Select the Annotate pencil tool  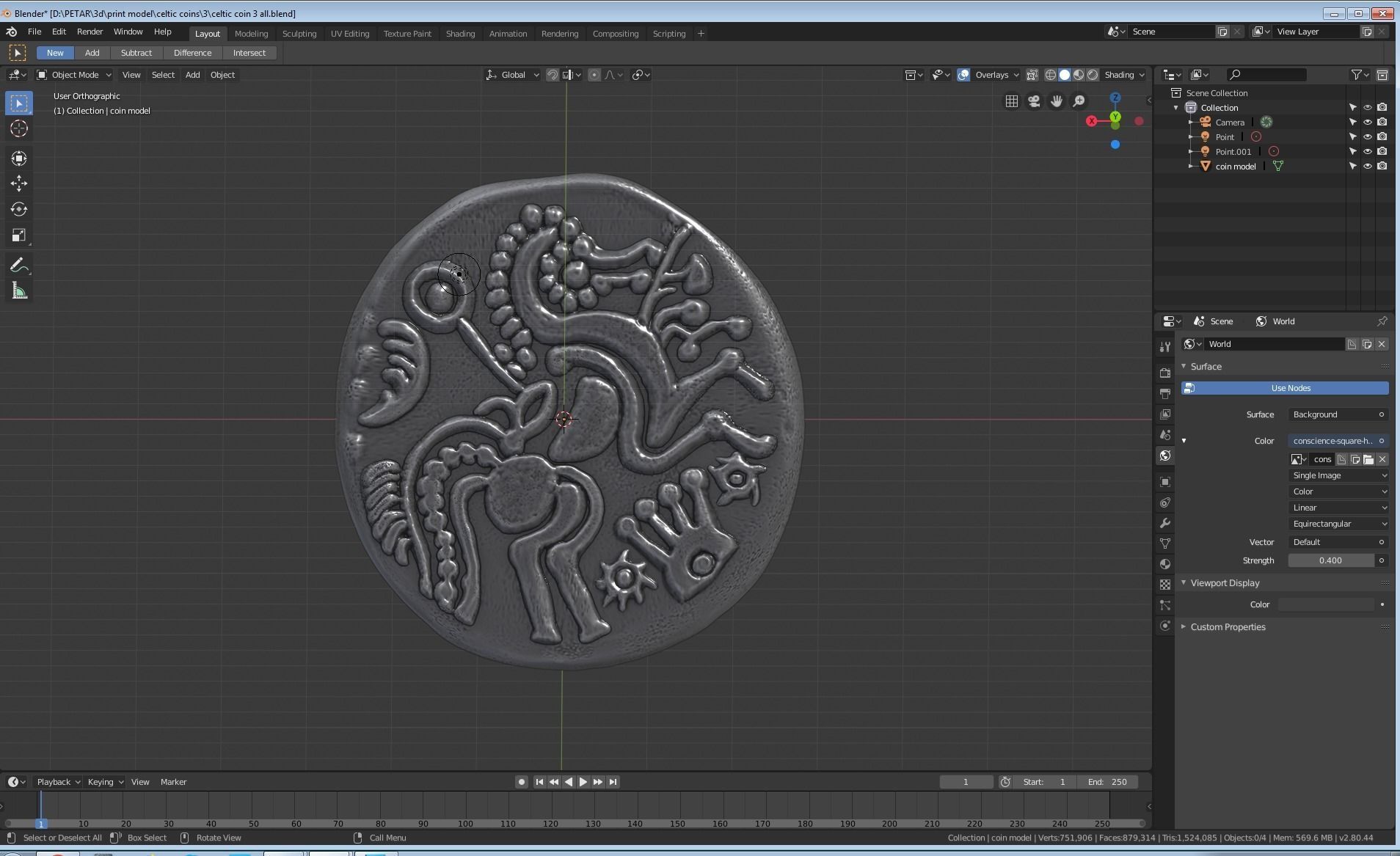(x=19, y=266)
